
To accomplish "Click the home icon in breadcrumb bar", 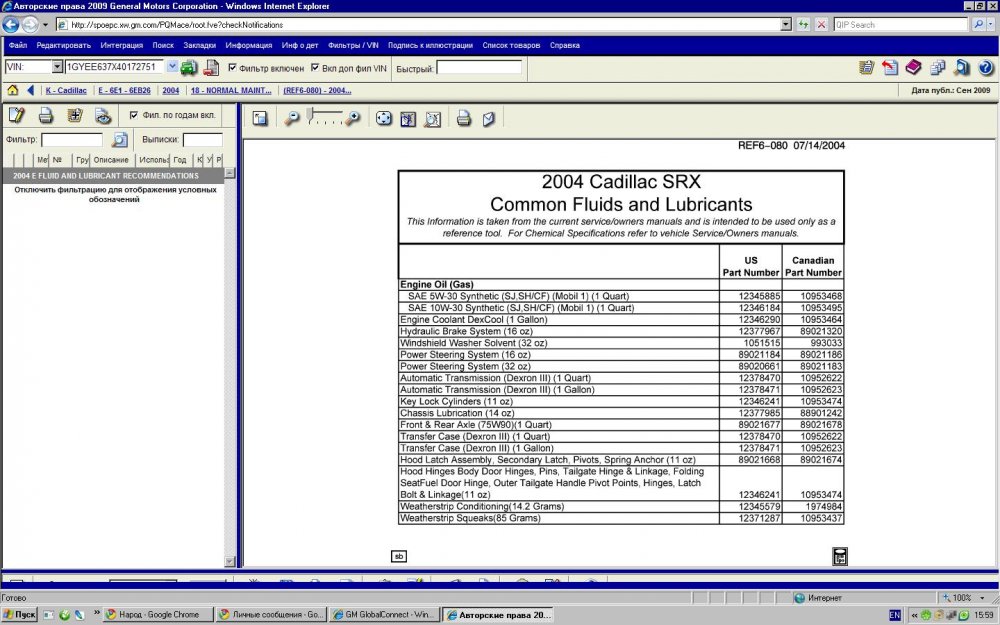I will coord(13,90).
